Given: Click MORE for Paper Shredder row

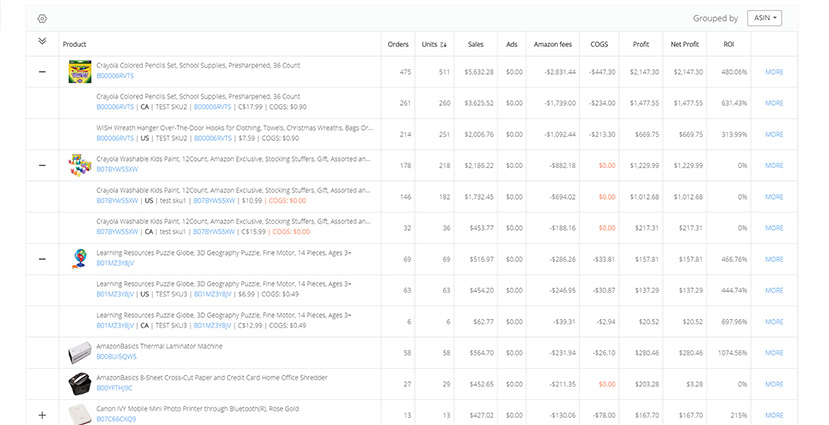Looking at the screenshot, I should coord(774,384).
